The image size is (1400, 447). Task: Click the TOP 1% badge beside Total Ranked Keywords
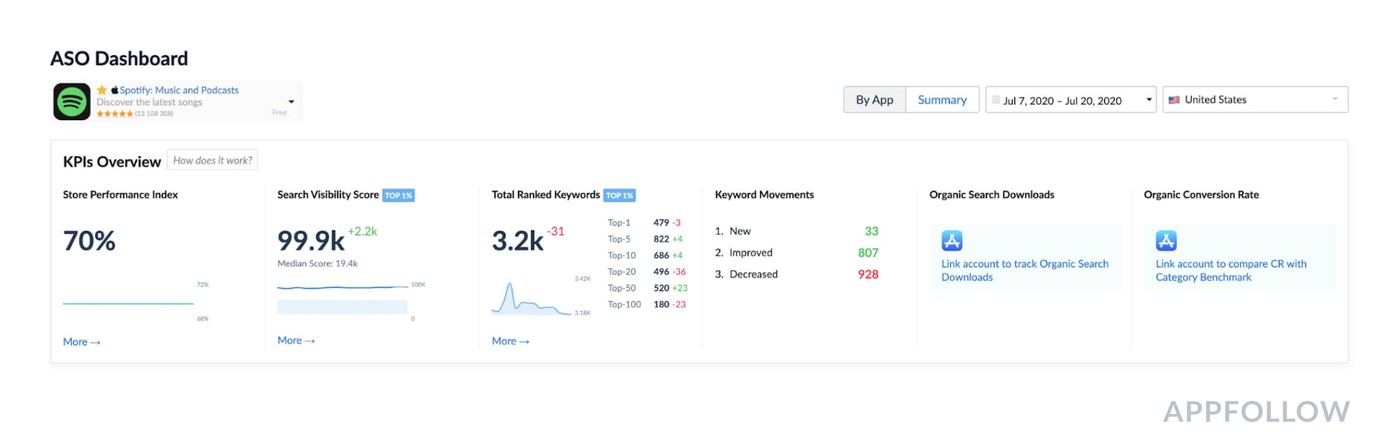tap(619, 195)
